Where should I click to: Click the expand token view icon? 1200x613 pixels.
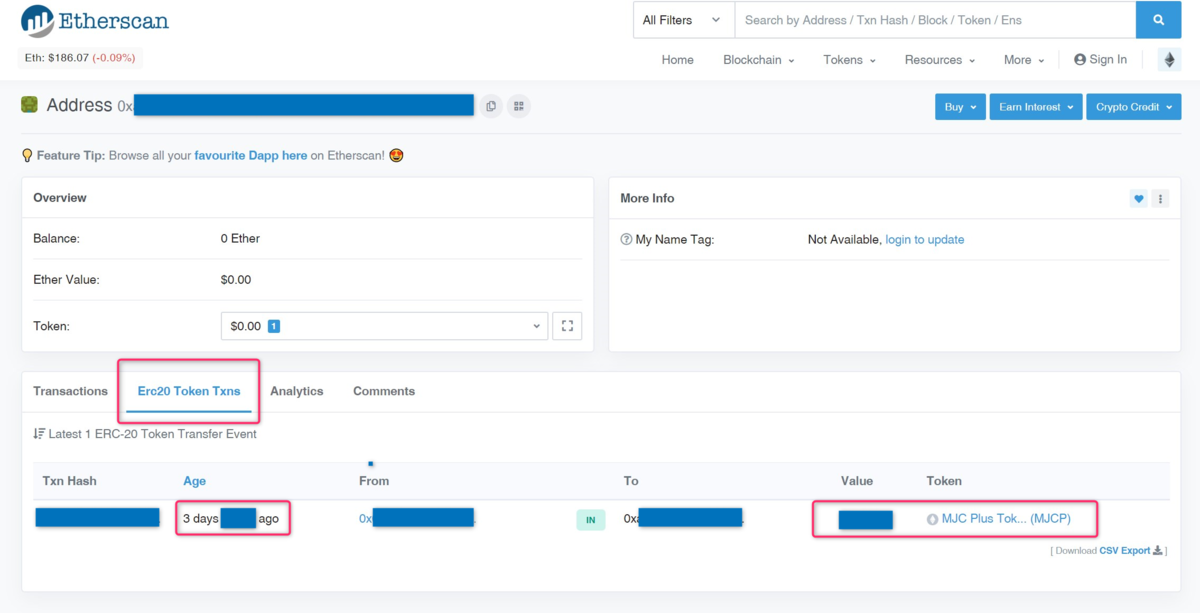click(x=567, y=326)
